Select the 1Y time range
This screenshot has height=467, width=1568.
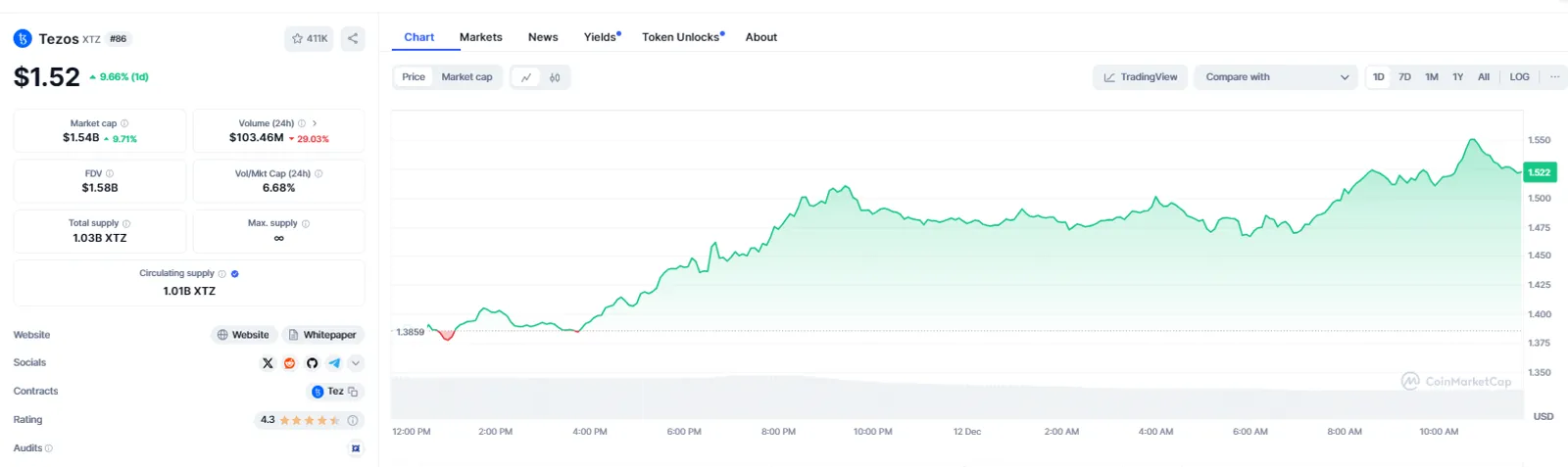click(x=1458, y=77)
